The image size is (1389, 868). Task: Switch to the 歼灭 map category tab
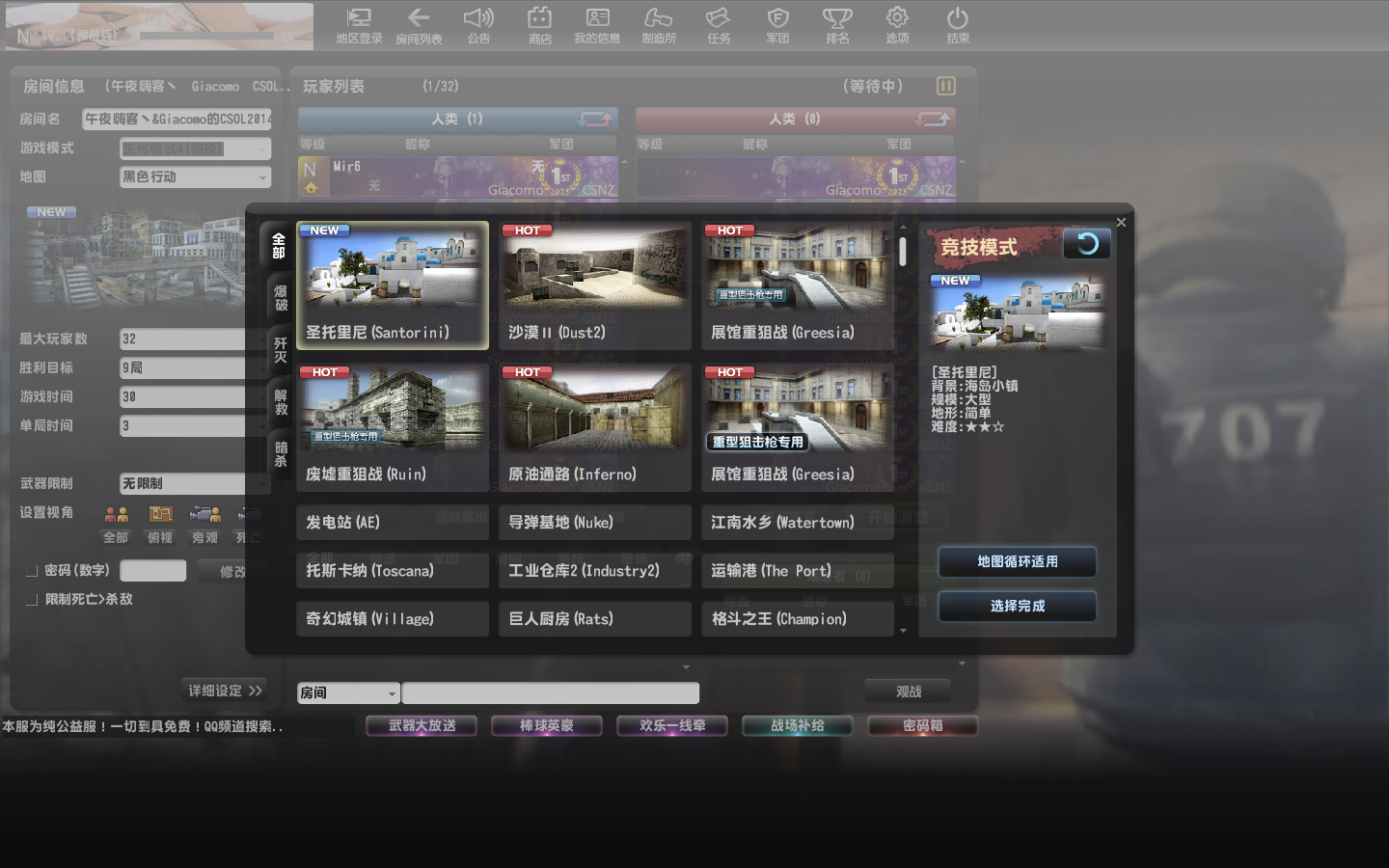[x=281, y=350]
